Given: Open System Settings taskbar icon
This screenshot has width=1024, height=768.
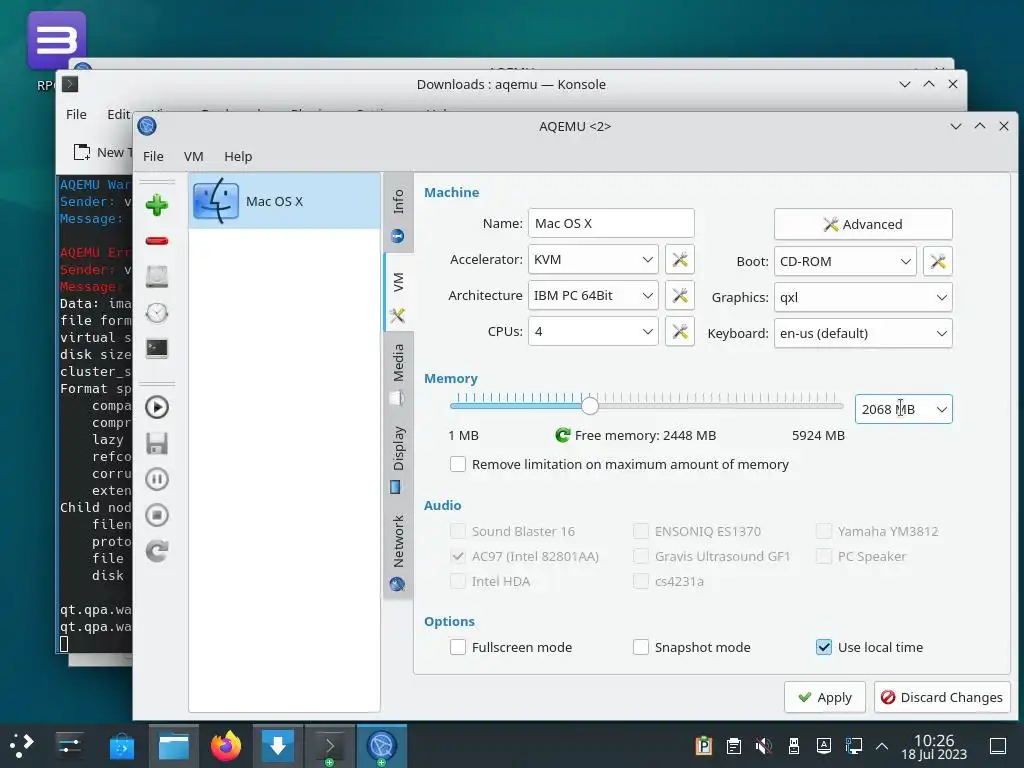Looking at the screenshot, I should [x=69, y=746].
